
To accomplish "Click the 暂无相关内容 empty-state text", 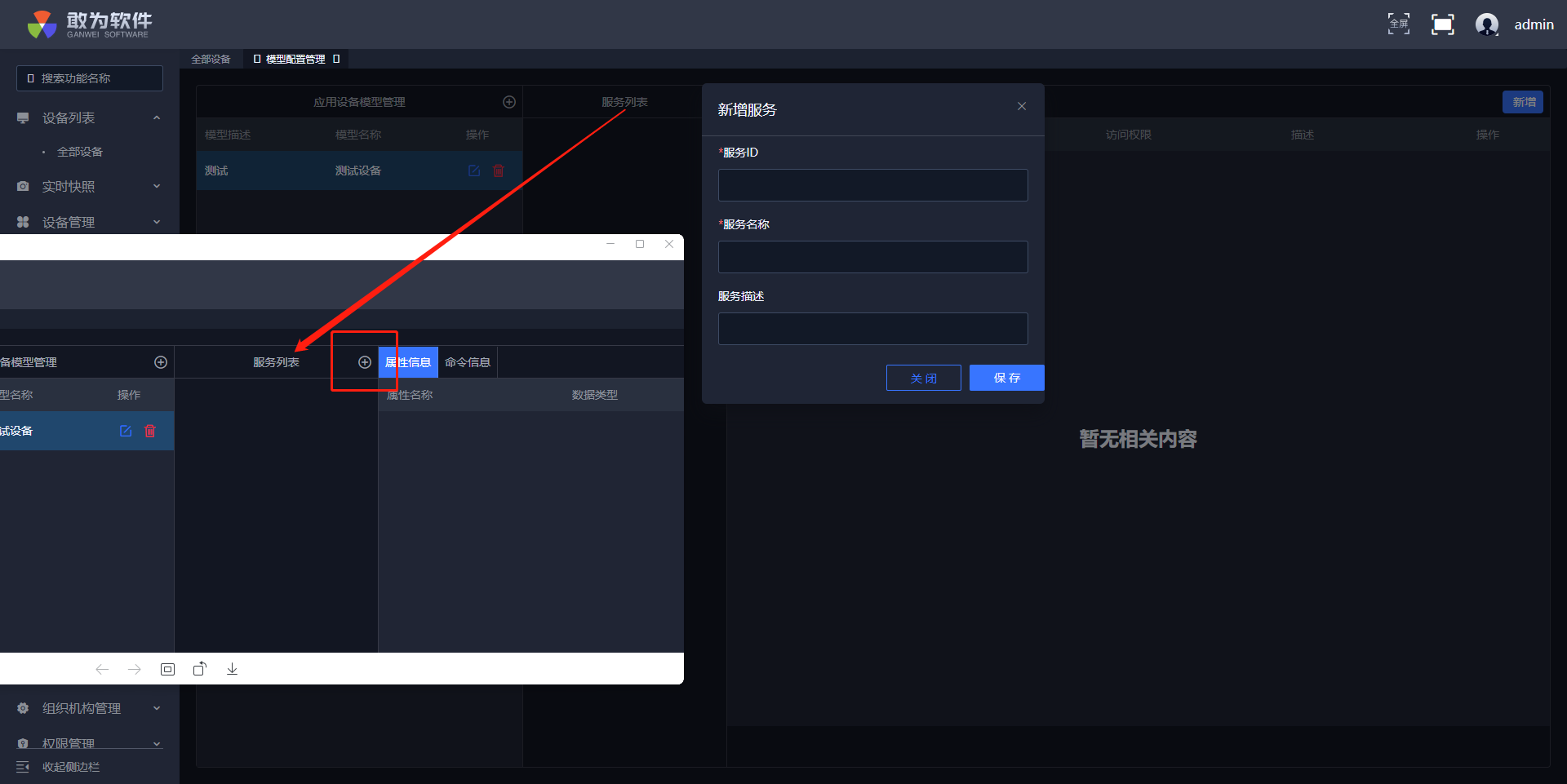I will tap(1139, 439).
